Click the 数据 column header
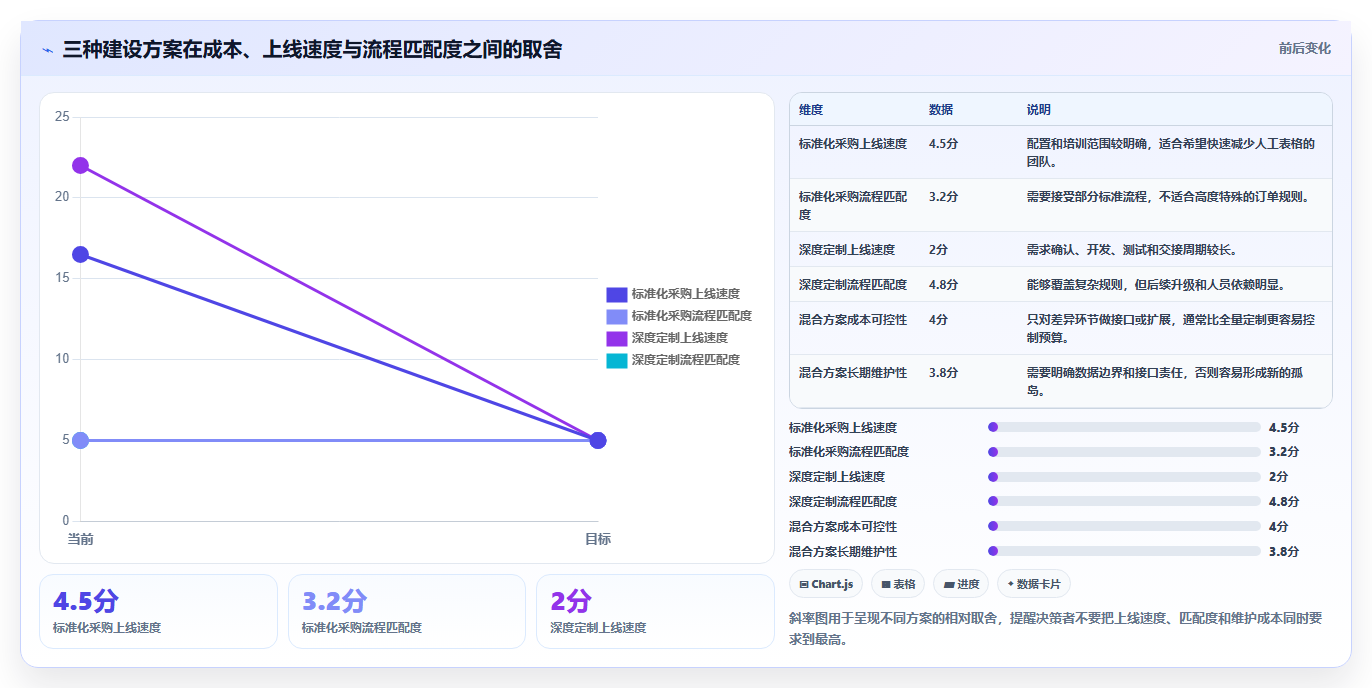Screen dimensions: 1372x688 click(x=941, y=110)
